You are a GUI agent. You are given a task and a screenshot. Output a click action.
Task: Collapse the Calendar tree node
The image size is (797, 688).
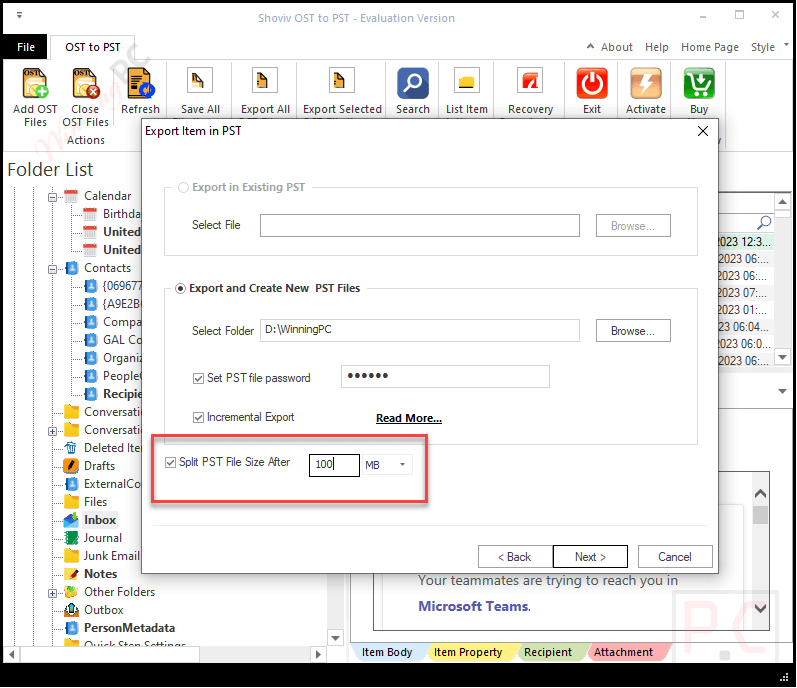[x=52, y=197]
